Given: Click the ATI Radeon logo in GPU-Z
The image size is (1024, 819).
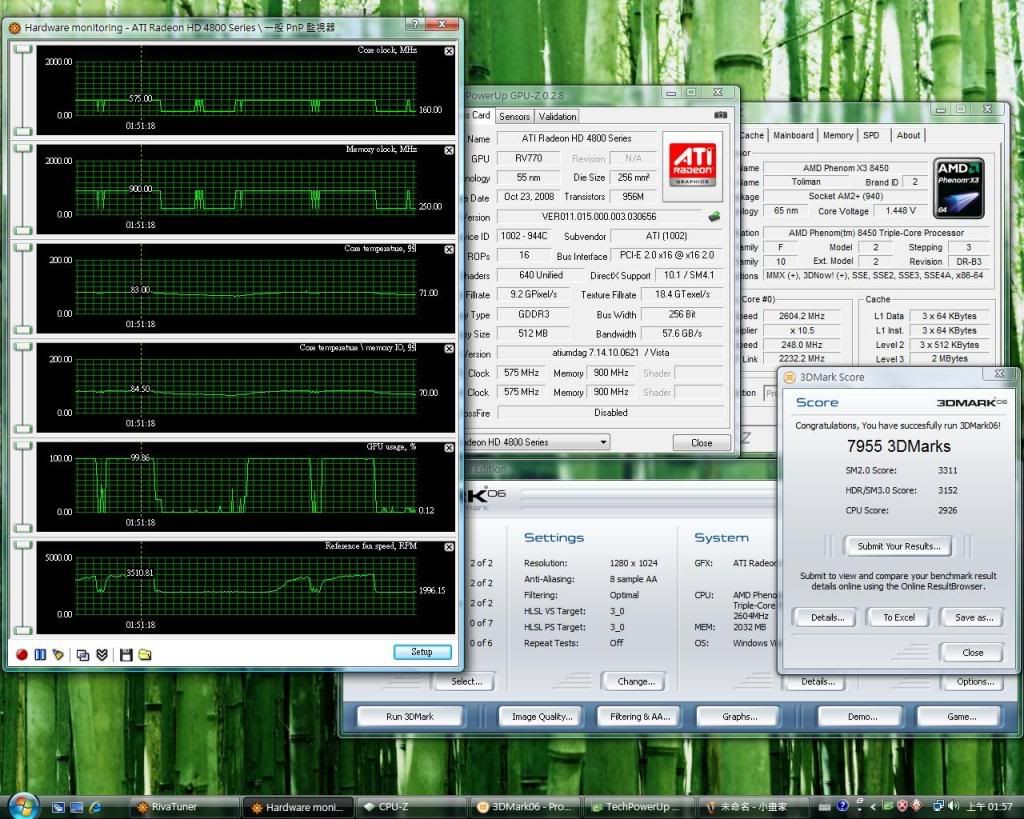Looking at the screenshot, I should click(692, 166).
